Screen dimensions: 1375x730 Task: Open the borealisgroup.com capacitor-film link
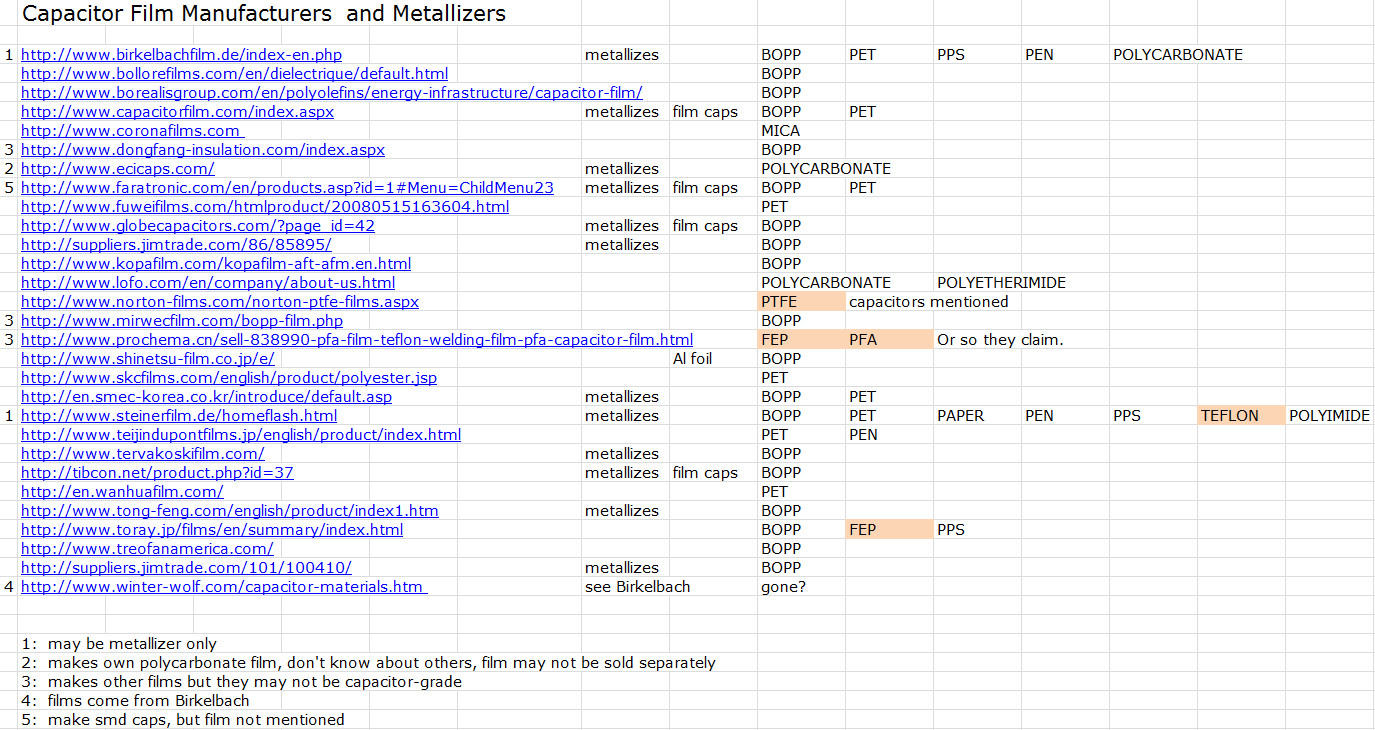pos(331,93)
